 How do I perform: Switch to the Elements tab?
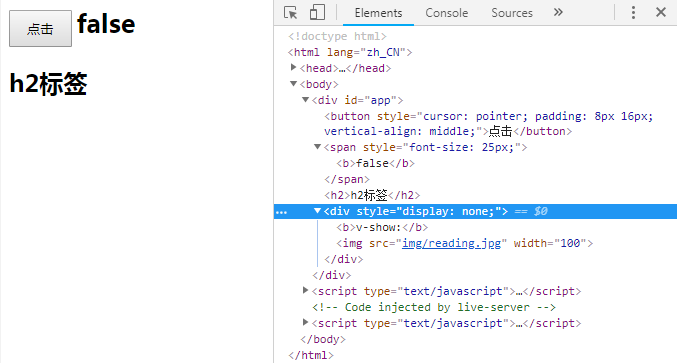pyautogui.click(x=378, y=13)
